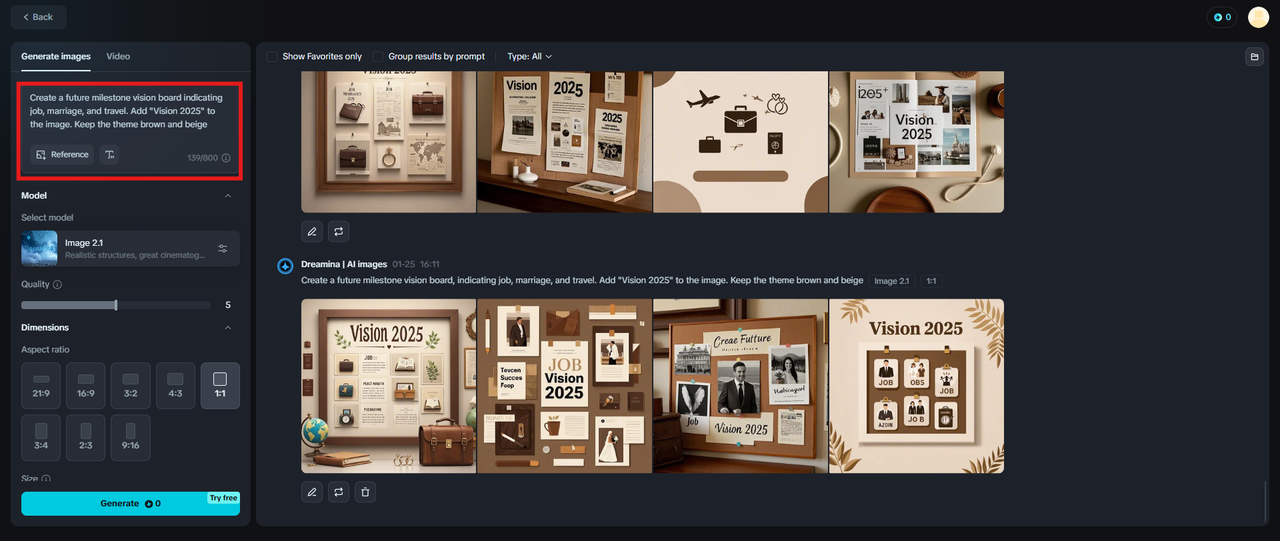Image resolution: width=1280 pixels, height=541 pixels.
Task: Click the Dreamina | AI images label
Action: [344, 264]
